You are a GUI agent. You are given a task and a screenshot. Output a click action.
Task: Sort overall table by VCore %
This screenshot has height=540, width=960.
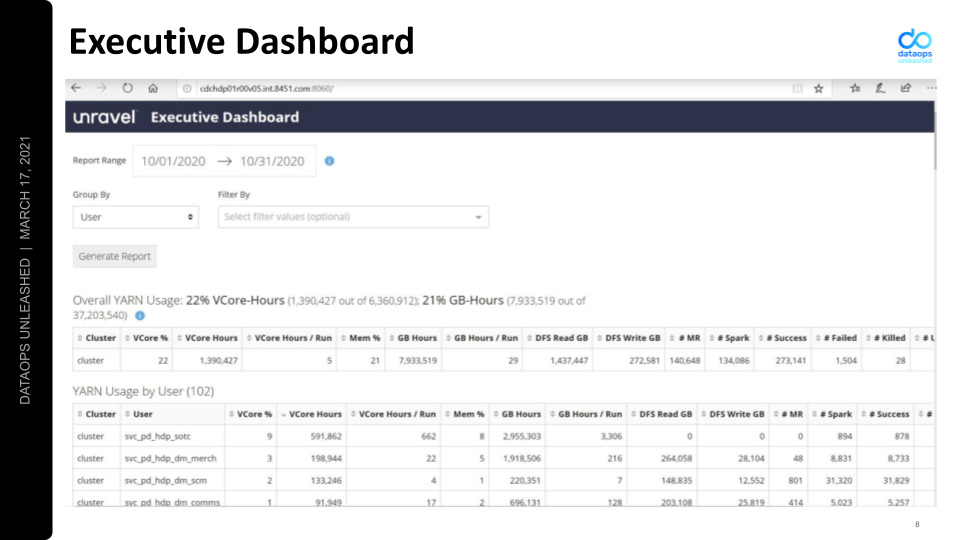point(146,338)
